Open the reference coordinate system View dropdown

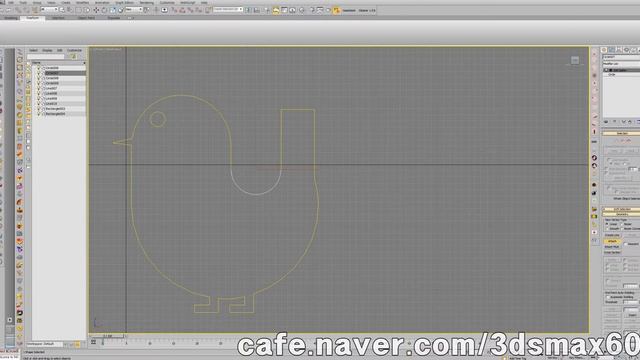click(x=133, y=10)
